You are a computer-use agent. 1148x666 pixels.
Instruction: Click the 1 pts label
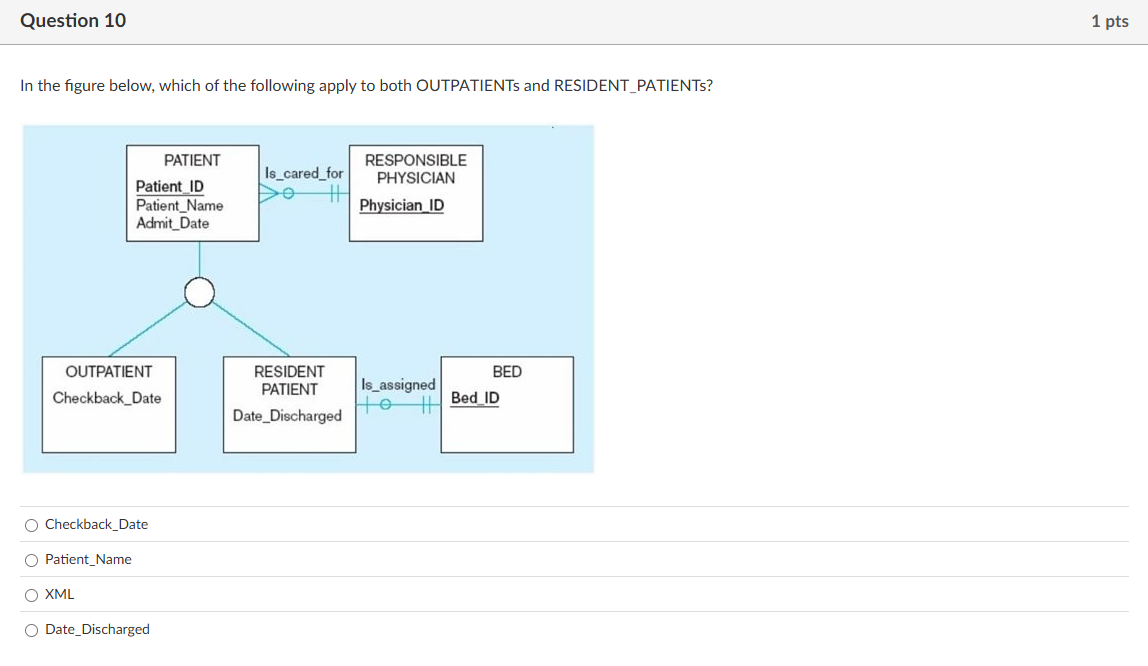(x=1110, y=20)
